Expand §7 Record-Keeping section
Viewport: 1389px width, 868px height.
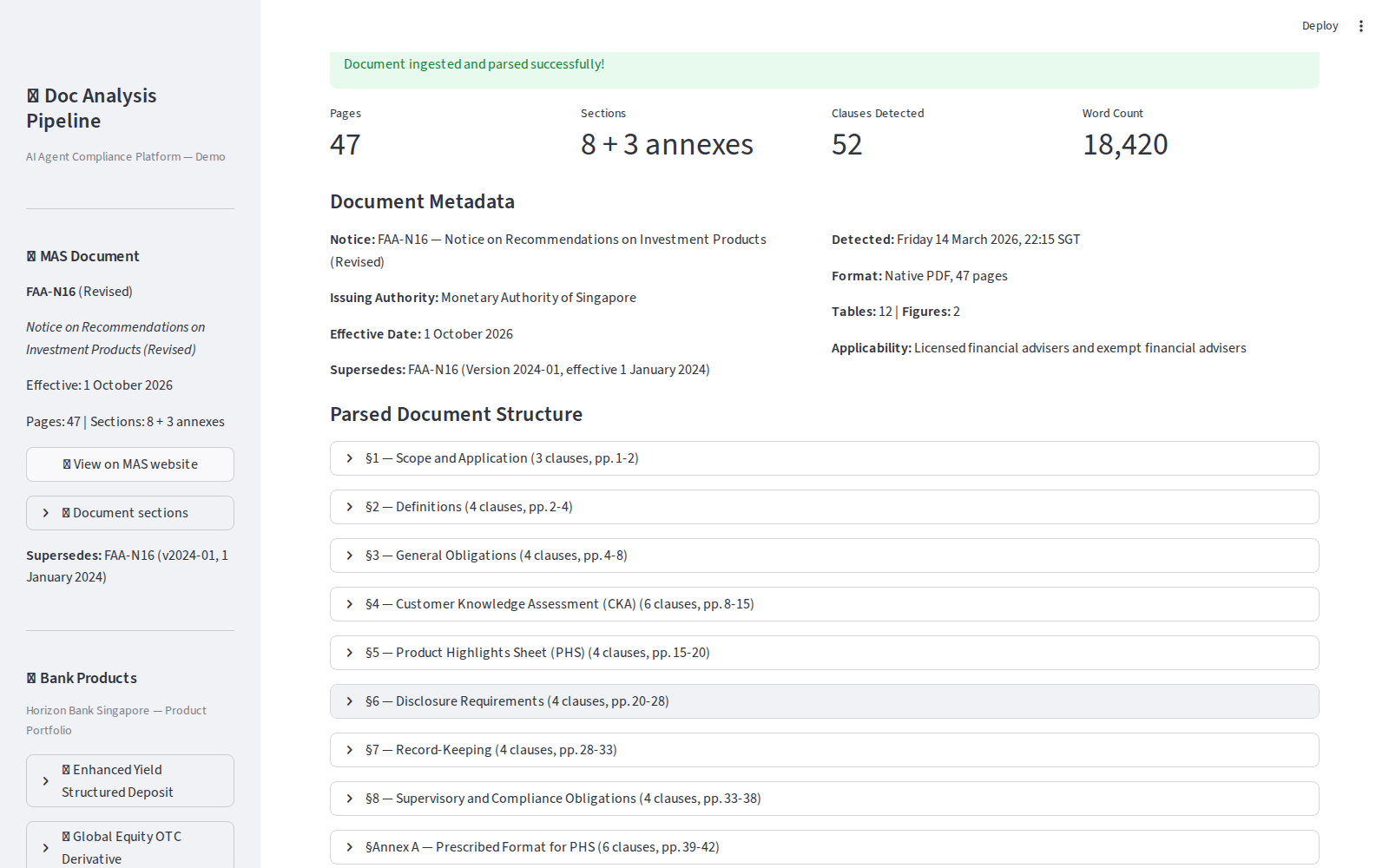[825, 750]
